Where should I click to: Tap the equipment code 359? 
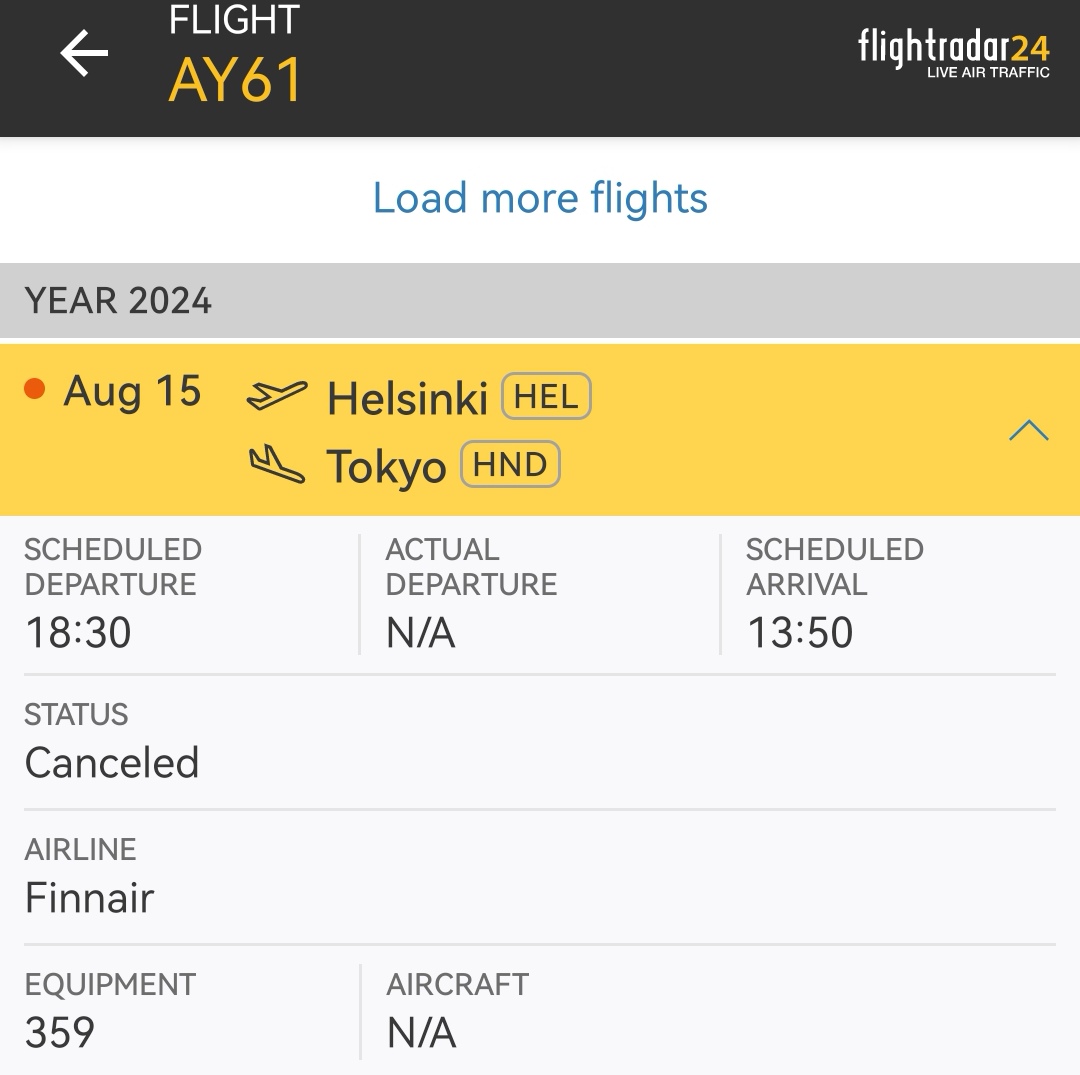pyautogui.click(x=59, y=1032)
